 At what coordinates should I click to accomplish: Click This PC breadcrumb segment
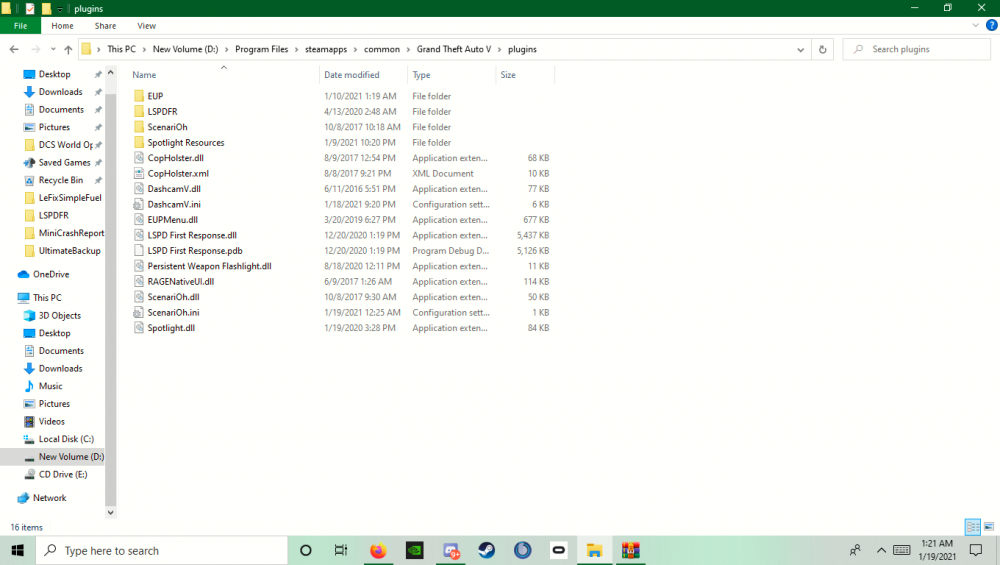pos(121,49)
